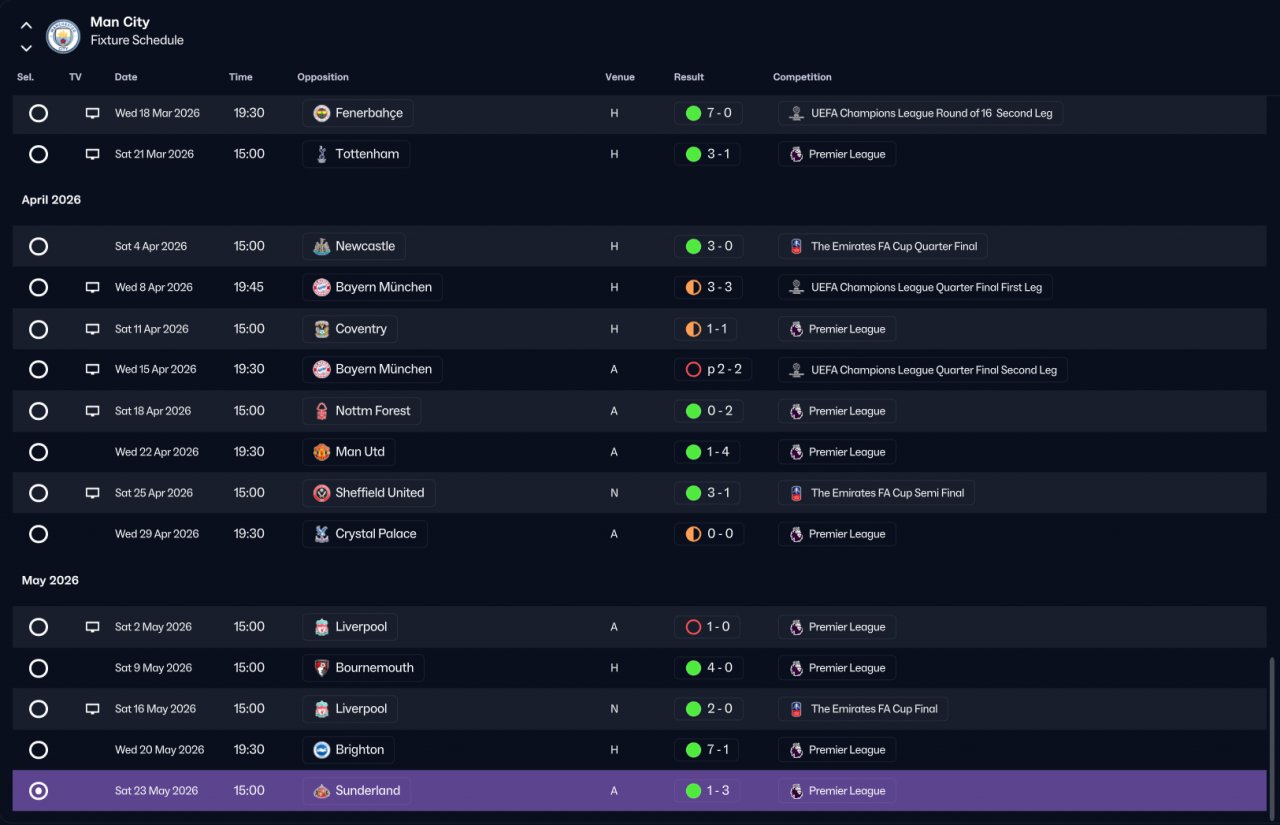Click the Tottenham club crest icon
1280x825 pixels.
pyautogui.click(x=321, y=154)
